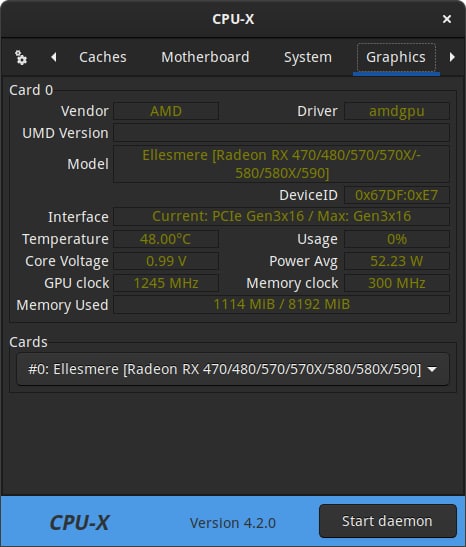Click the Memory Used label
This screenshot has height=547, width=466.
(62, 305)
